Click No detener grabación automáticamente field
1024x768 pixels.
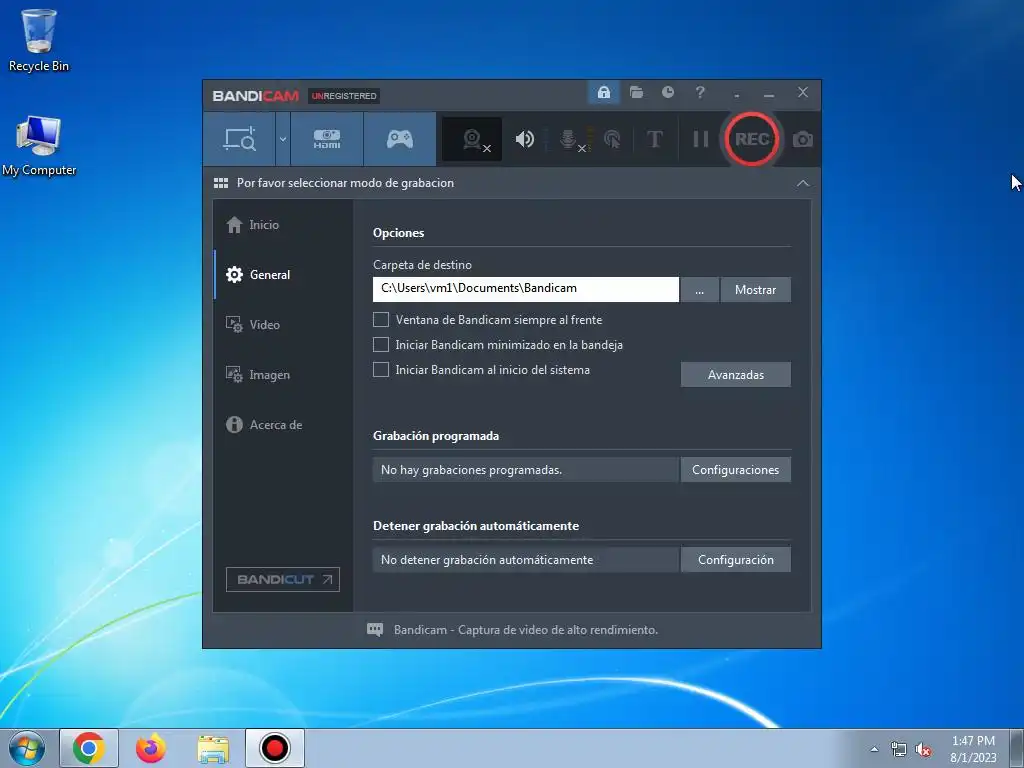click(526, 560)
